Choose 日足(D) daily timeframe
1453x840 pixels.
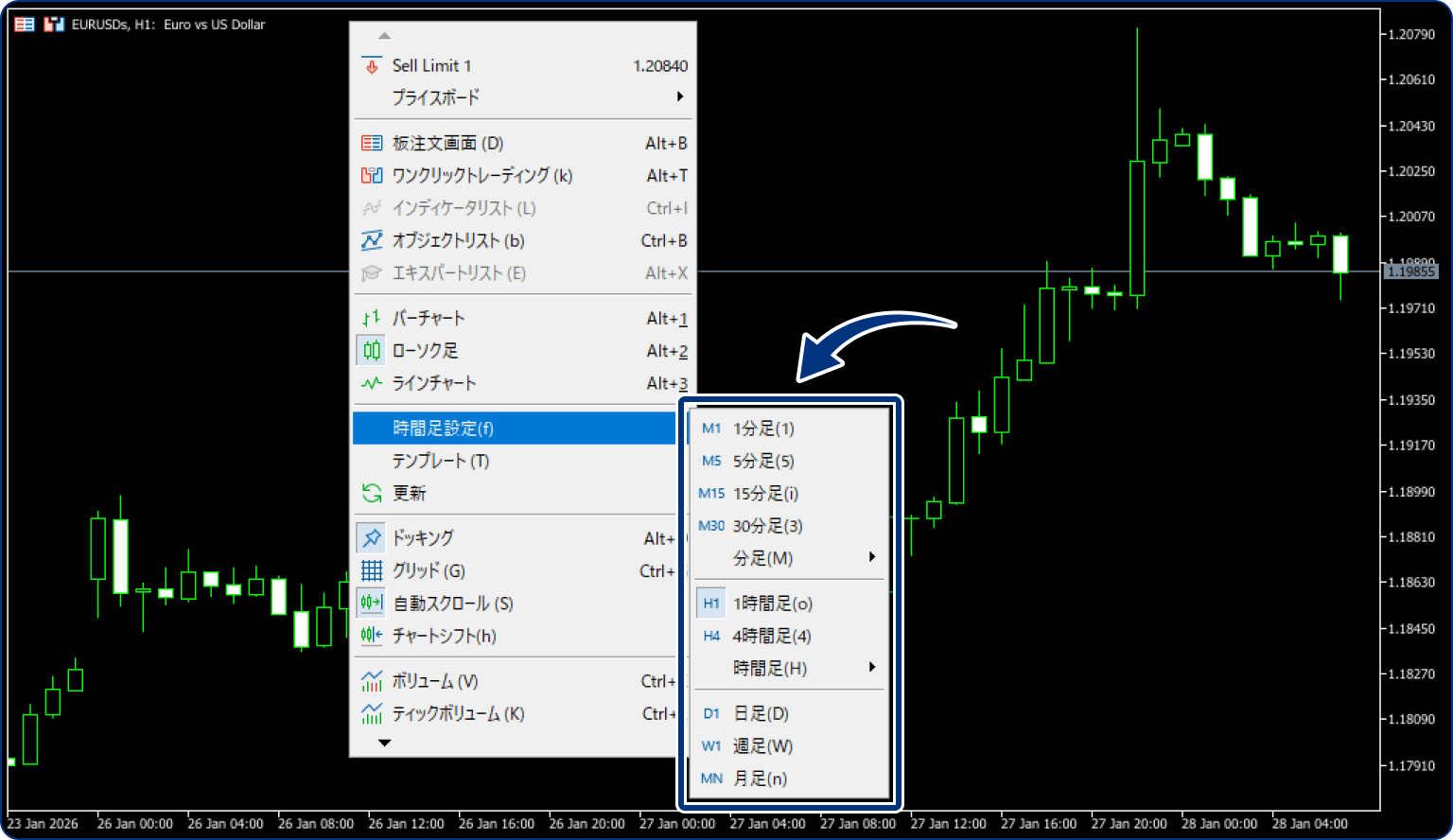pos(761,713)
